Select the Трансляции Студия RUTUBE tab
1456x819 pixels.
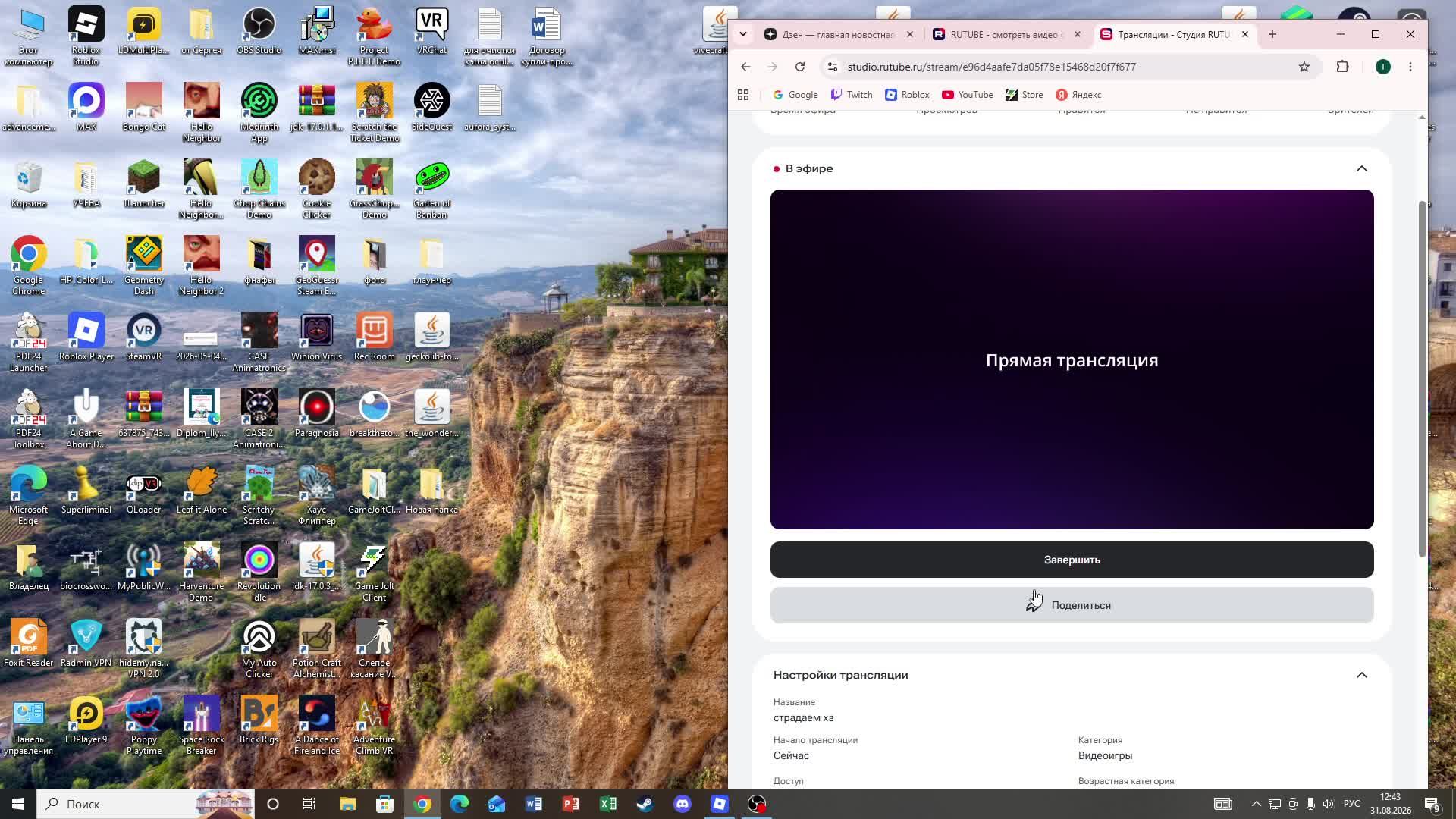pyautogui.click(x=1174, y=34)
